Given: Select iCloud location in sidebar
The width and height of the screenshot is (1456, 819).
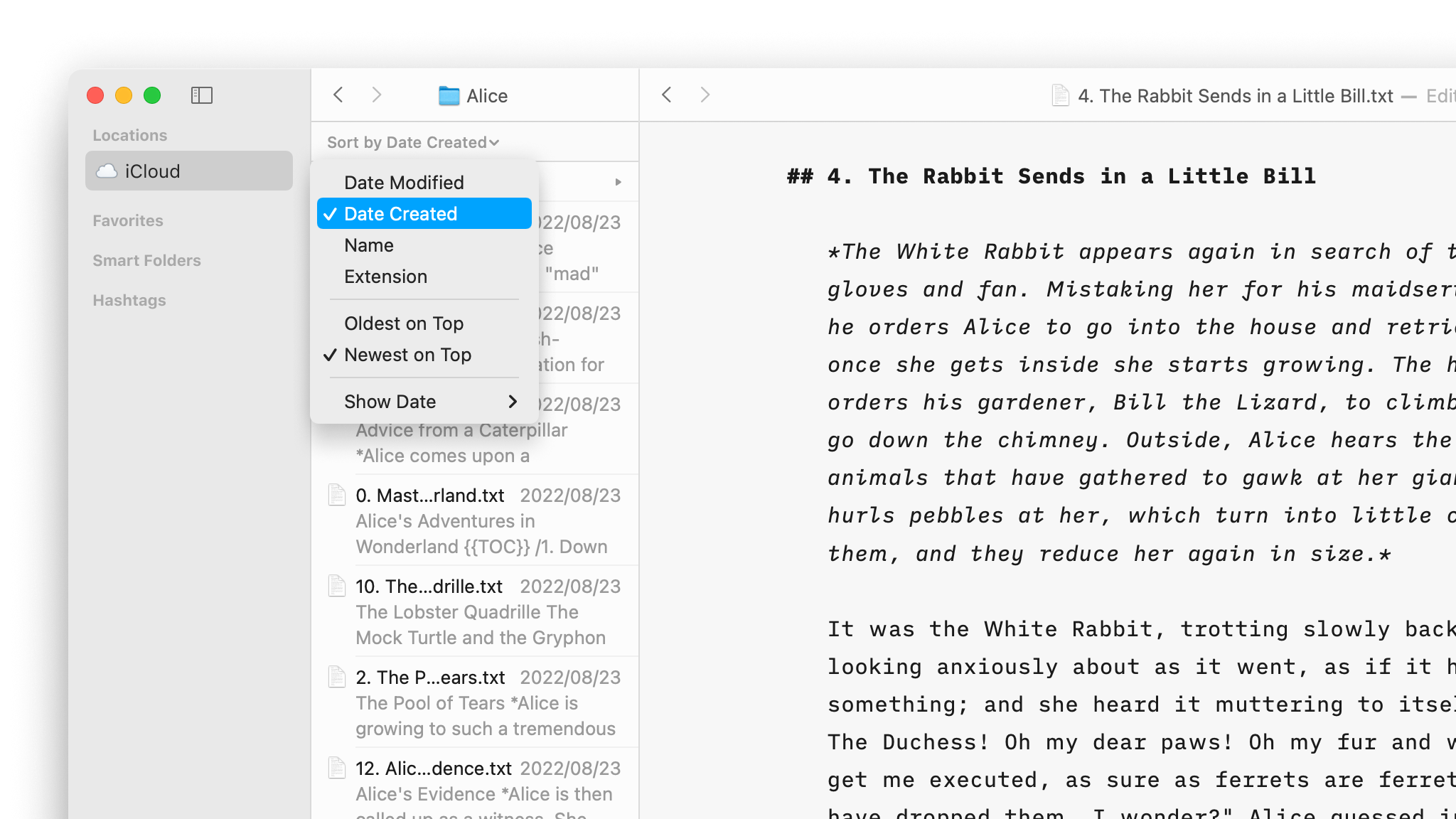Looking at the screenshot, I should tap(189, 171).
